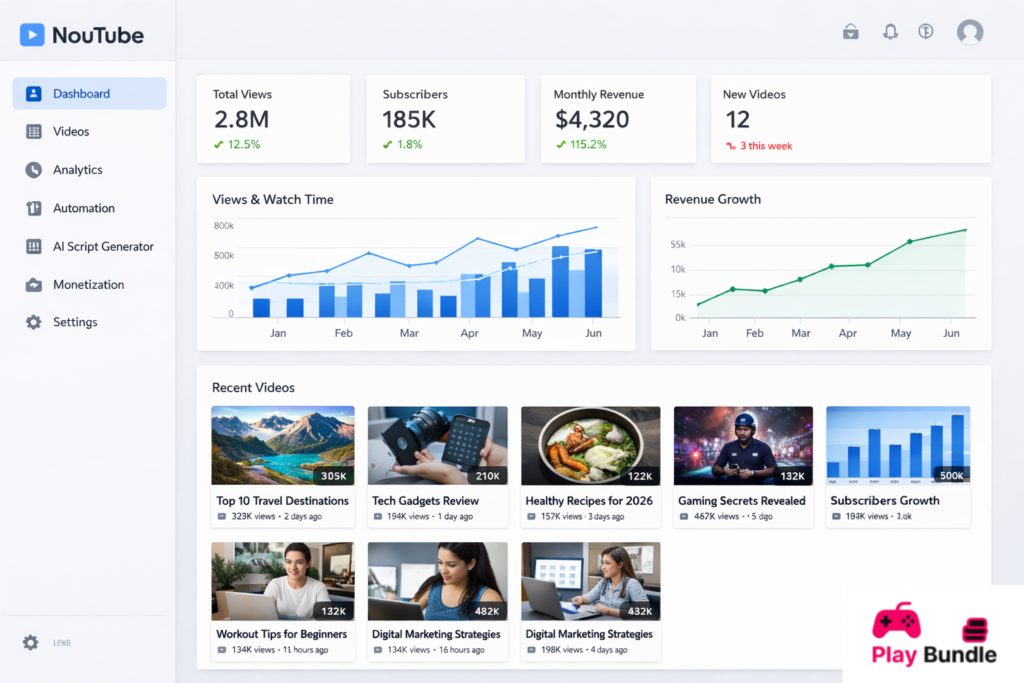Viewport: 1024px width, 683px height.
Task: Click the gear icon at sidebar bottom
Action: pyautogui.click(x=31, y=642)
